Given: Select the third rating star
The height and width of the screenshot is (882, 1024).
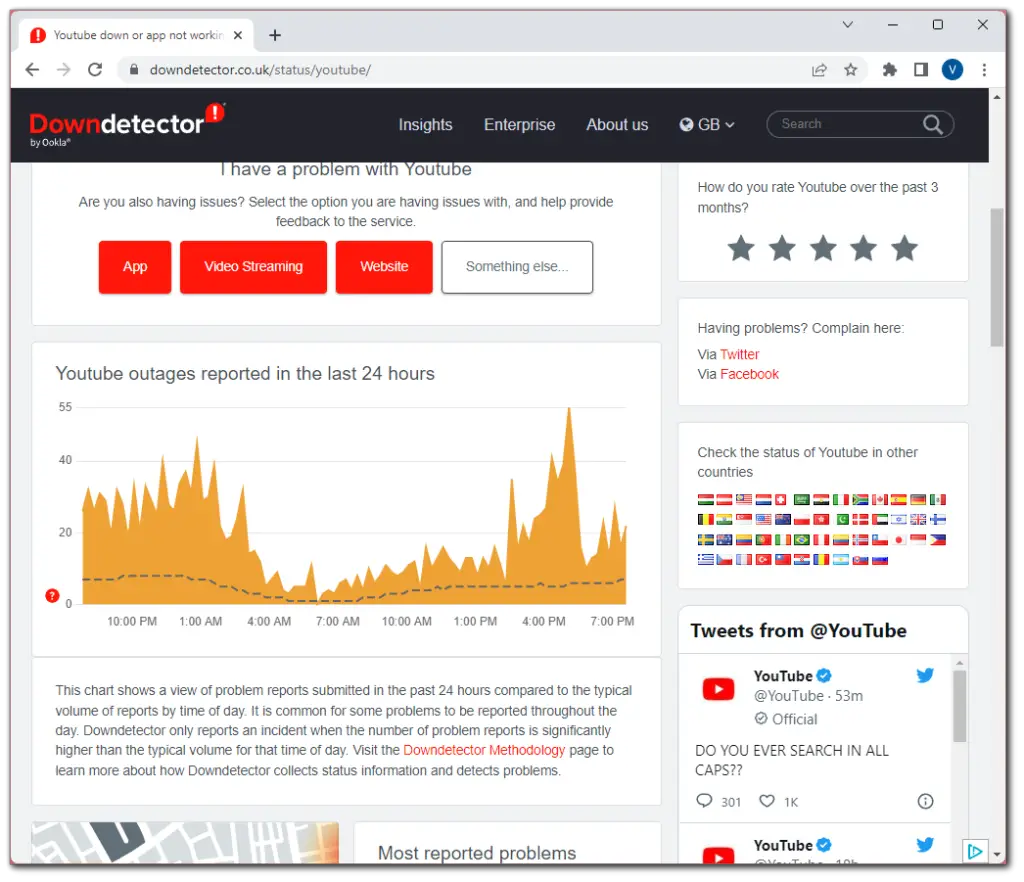Looking at the screenshot, I should point(823,248).
